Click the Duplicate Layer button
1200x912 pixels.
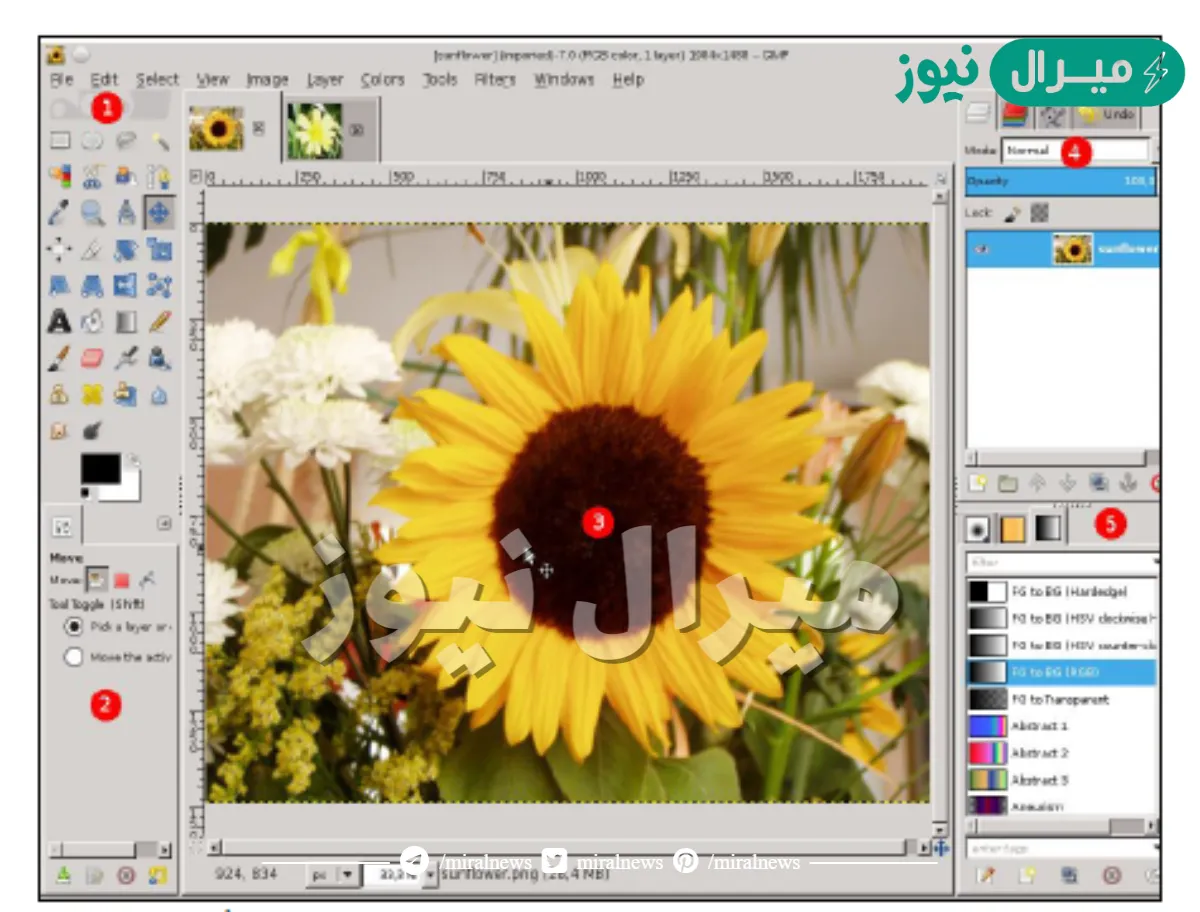pyautogui.click(x=1098, y=482)
